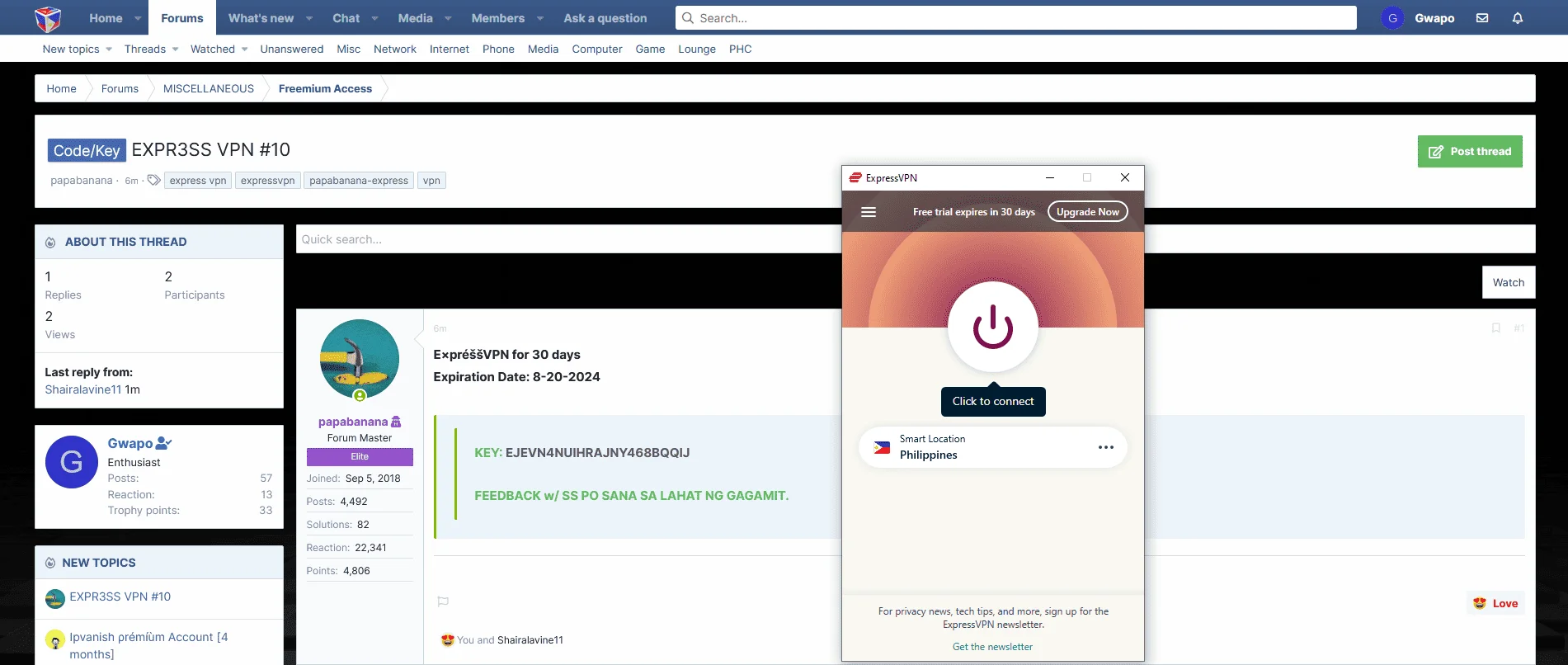The height and width of the screenshot is (665, 1568).
Task: Click the love reaction emoji beside You and Shairalavine11
Action: tap(448, 639)
